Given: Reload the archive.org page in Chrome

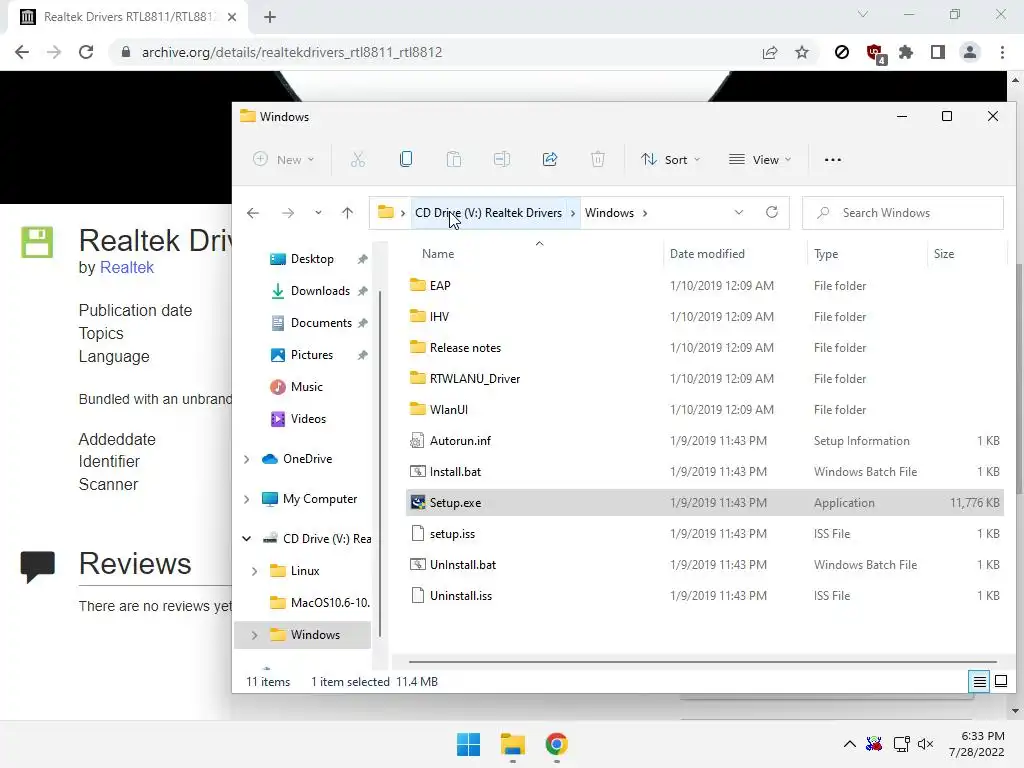Looking at the screenshot, I should pos(86,52).
